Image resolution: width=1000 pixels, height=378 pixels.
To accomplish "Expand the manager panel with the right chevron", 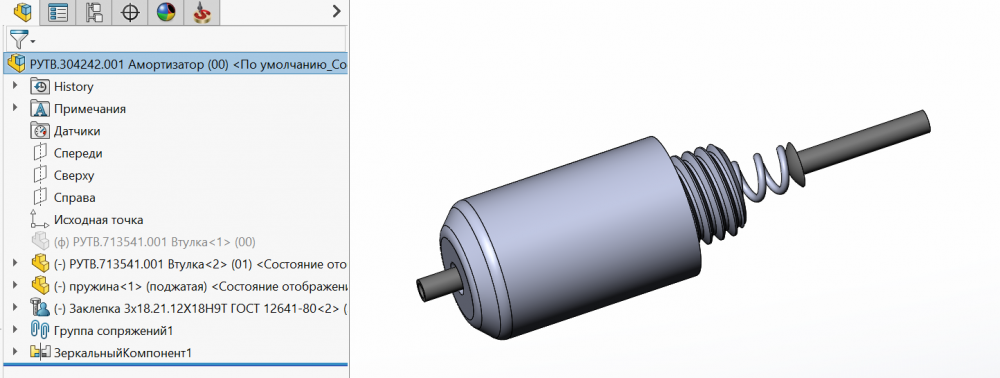I will tap(337, 11).
